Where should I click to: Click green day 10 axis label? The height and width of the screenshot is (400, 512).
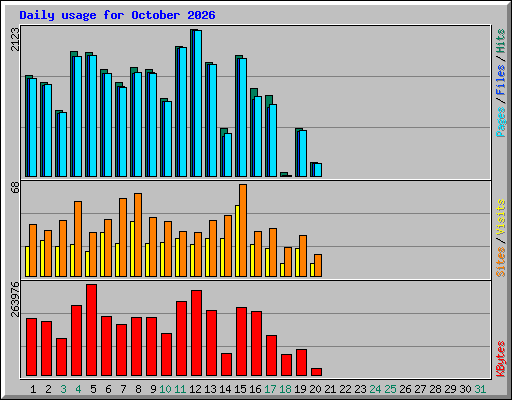[165, 389]
